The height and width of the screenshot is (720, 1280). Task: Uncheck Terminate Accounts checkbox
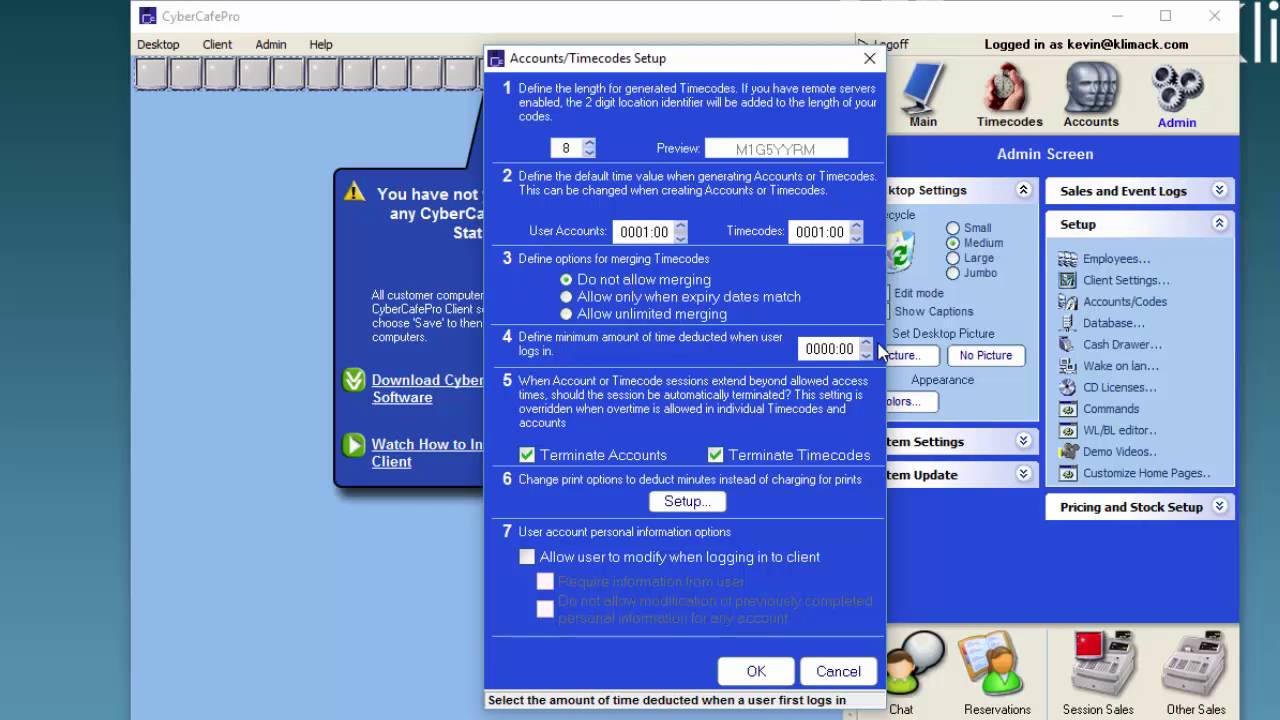coord(527,455)
